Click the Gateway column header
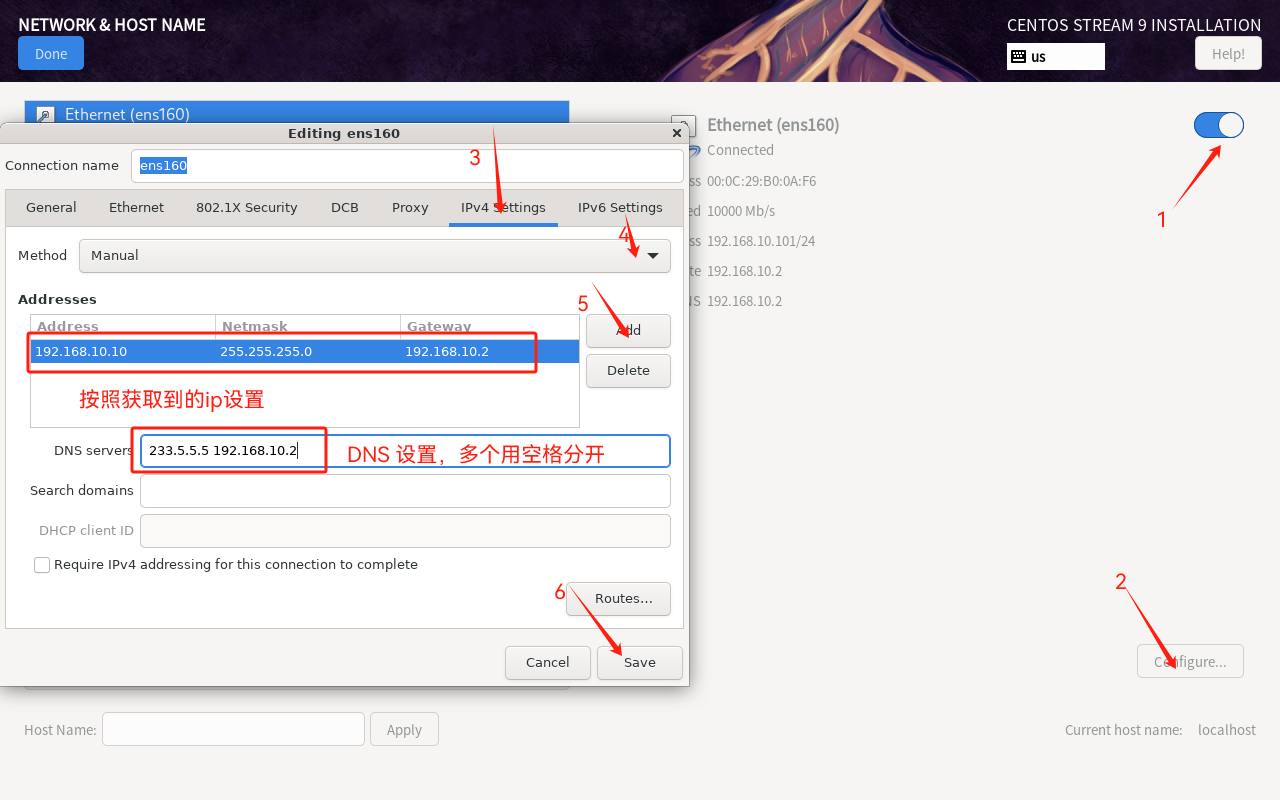1280x800 pixels. pos(490,327)
